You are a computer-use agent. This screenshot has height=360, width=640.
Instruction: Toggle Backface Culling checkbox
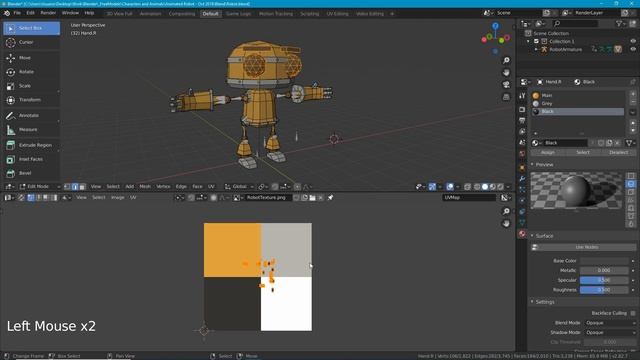tap(633, 313)
